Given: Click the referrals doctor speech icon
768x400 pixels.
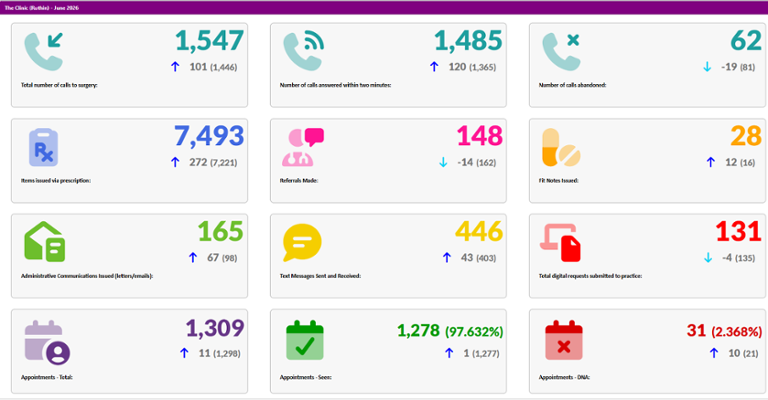Looking at the screenshot, I should click(x=303, y=147).
